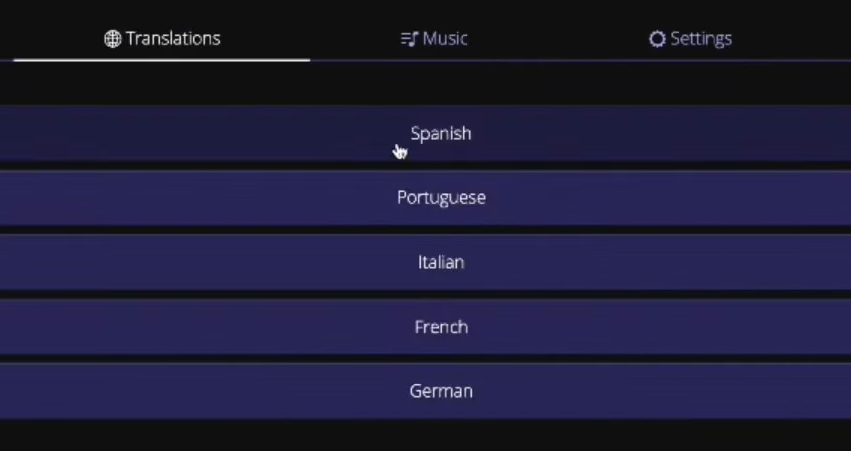Activate the highlighted Spanish row under cursor

pos(426,133)
